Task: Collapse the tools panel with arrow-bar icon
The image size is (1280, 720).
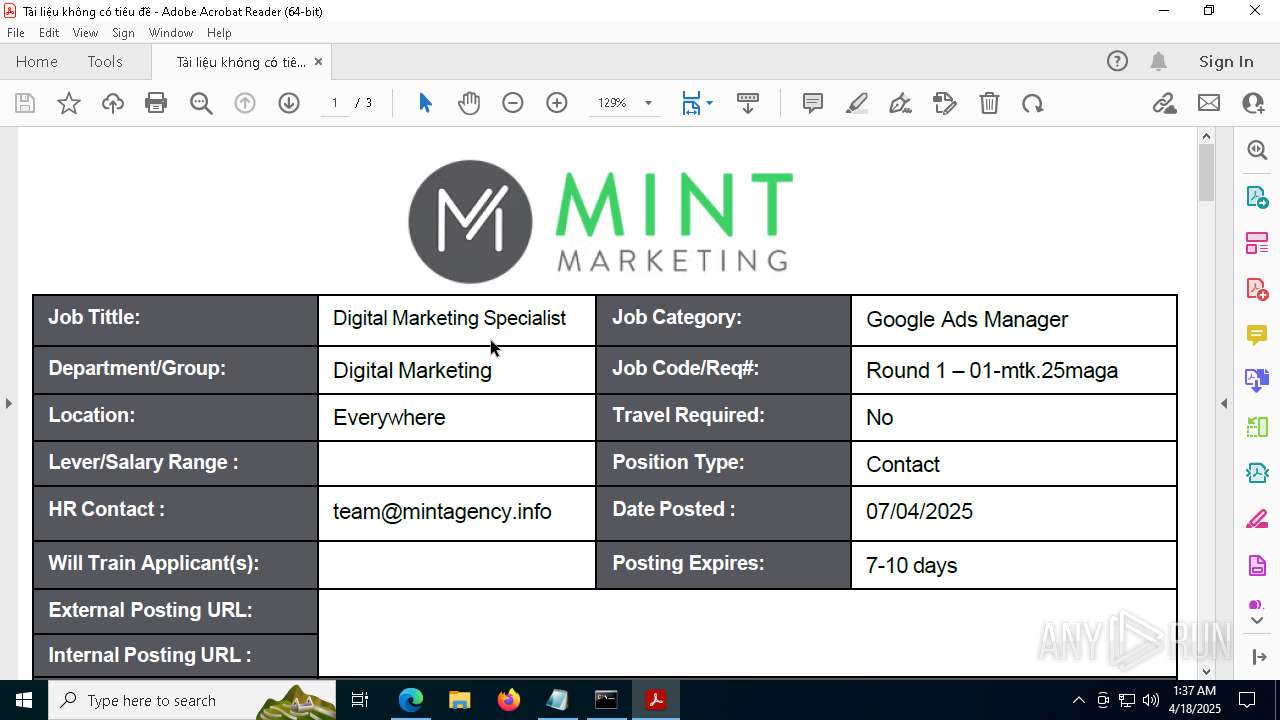Action: point(1258,657)
